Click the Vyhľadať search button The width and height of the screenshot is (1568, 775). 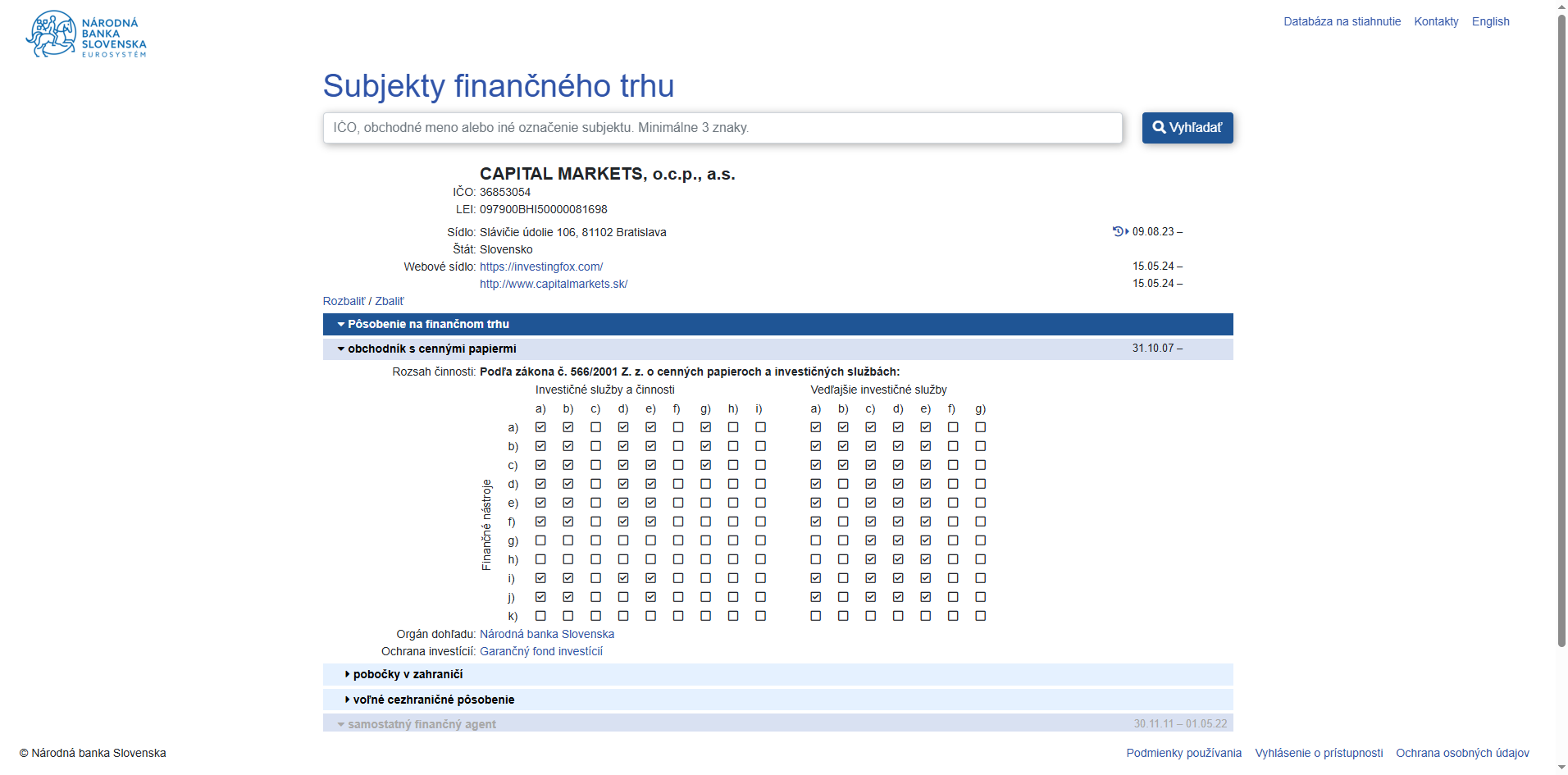[1187, 128]
